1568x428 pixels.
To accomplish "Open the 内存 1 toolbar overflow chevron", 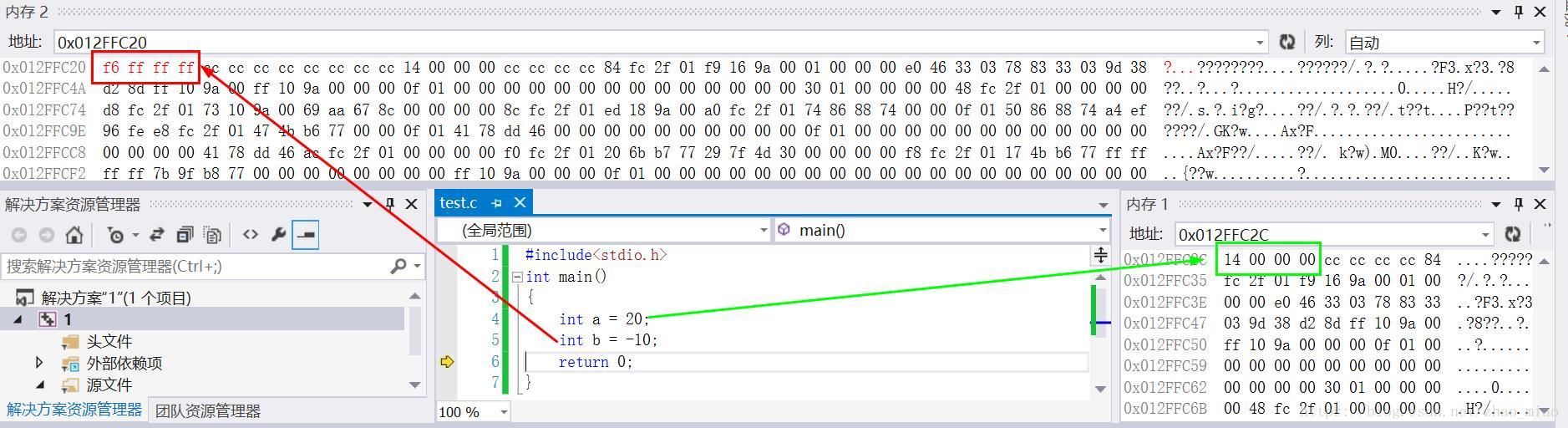I will pos(1547,227).
